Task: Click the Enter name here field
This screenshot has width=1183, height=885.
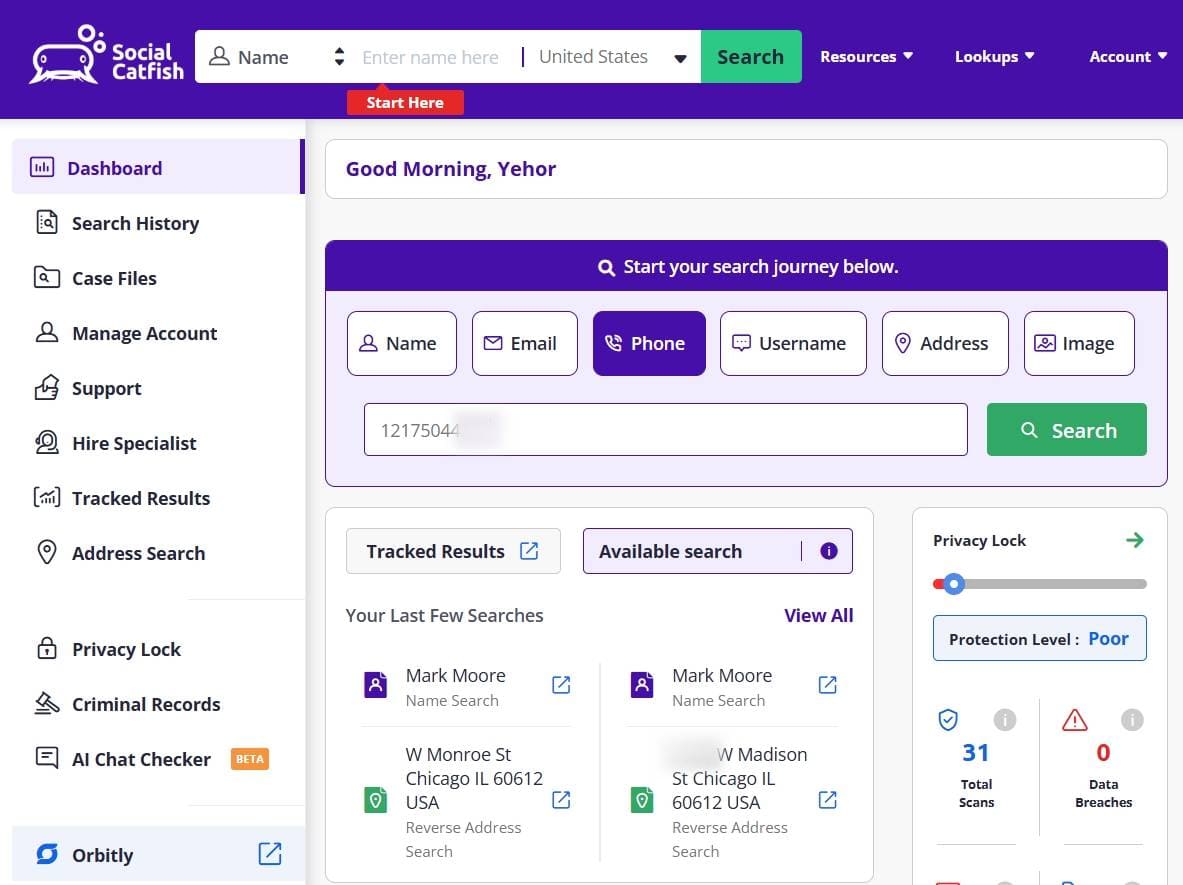Action: tap(431, 57)
